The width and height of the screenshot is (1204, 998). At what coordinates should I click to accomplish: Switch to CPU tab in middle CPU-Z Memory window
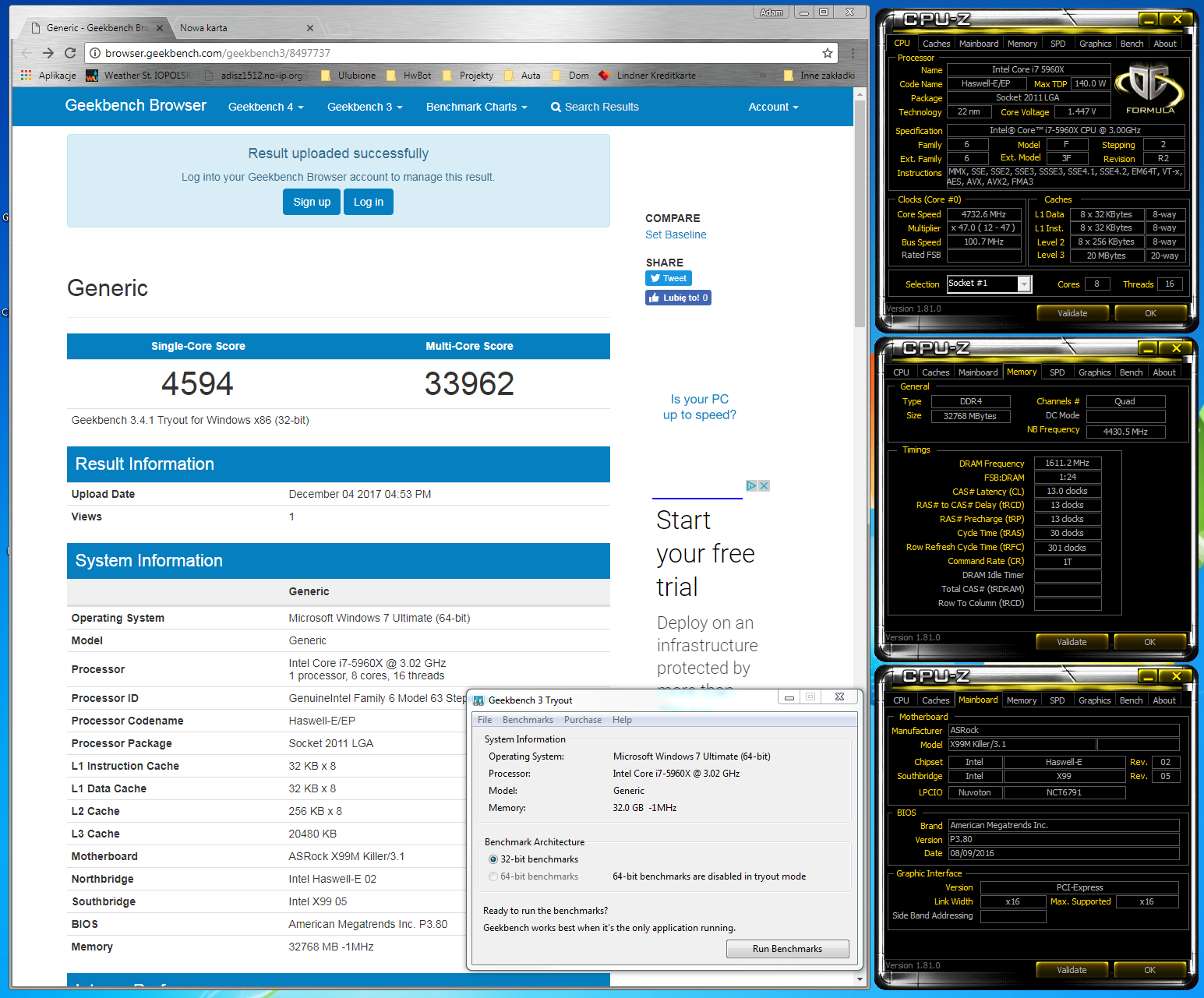click(901, 372)
